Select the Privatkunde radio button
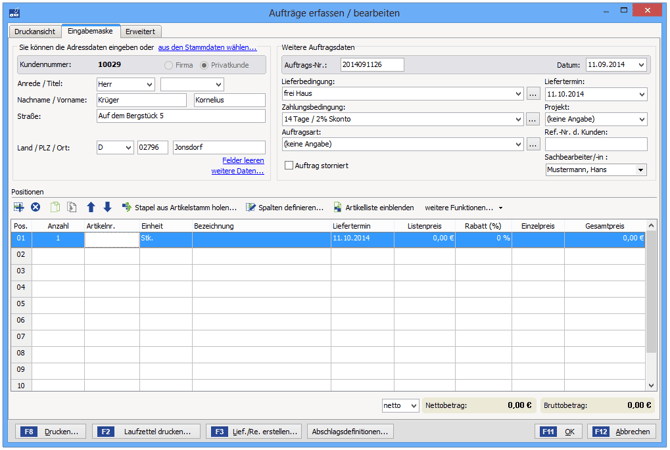Viewport: 670px width, 450px height. [204, 65]
